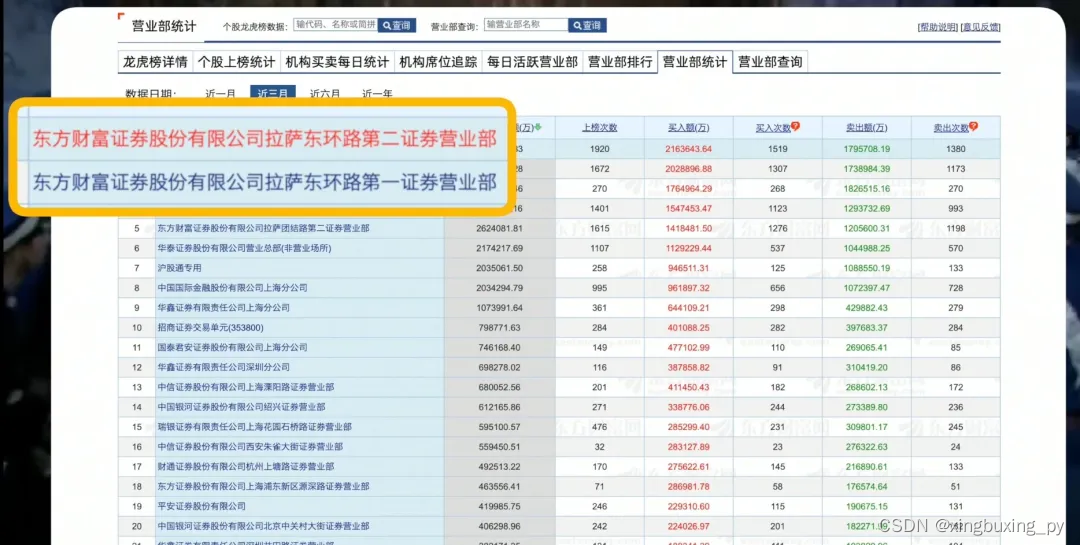The width and height of the screenshot is (1080, 545).
Task: Select the 机构买卖每日统计 tab
Action: [x=338, y=62]
